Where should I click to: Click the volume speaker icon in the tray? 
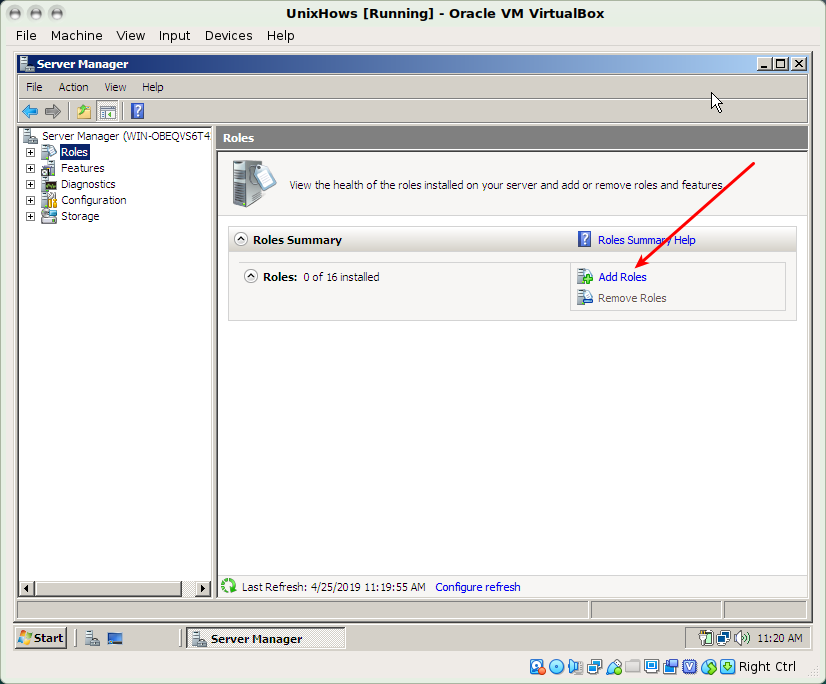coord(742,638)
